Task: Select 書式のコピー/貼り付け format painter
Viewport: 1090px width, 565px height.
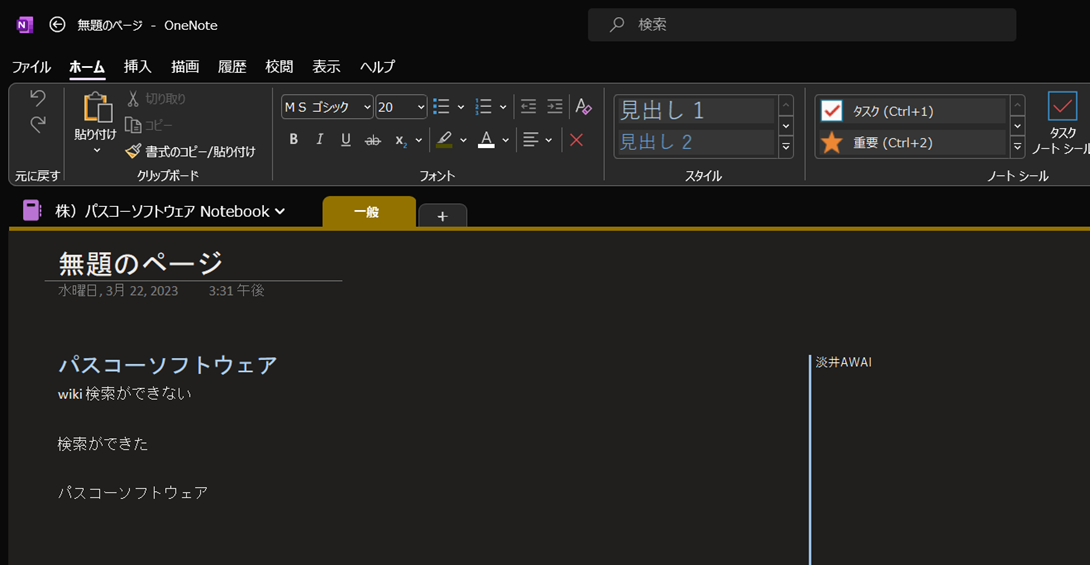Action: (x=190, y=152)
